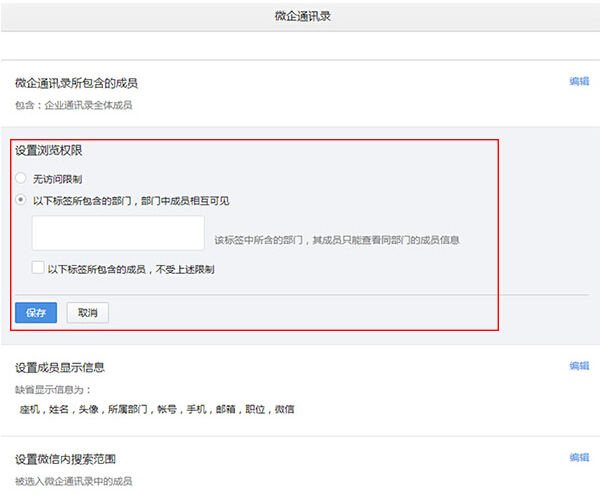
Task: Click the 设置成员显示信息 heading
Action: 60,368
